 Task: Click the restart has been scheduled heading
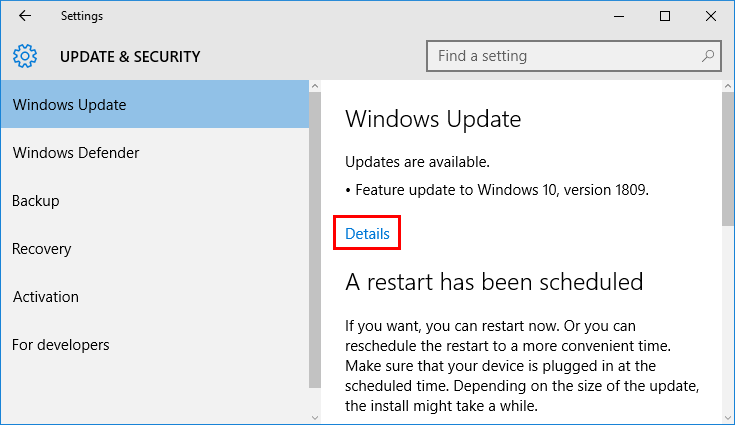coord(494,282)
